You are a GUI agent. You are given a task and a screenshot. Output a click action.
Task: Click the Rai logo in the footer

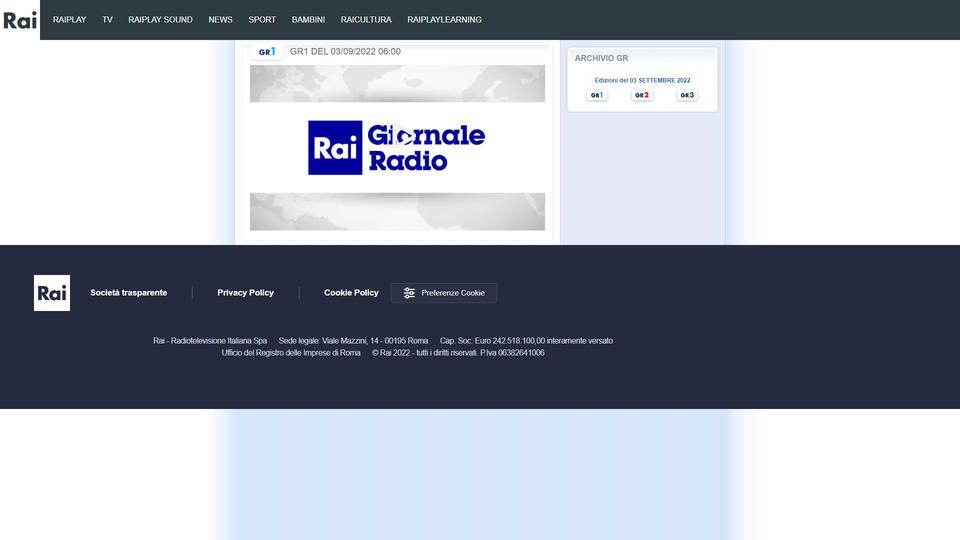point(52,293)
